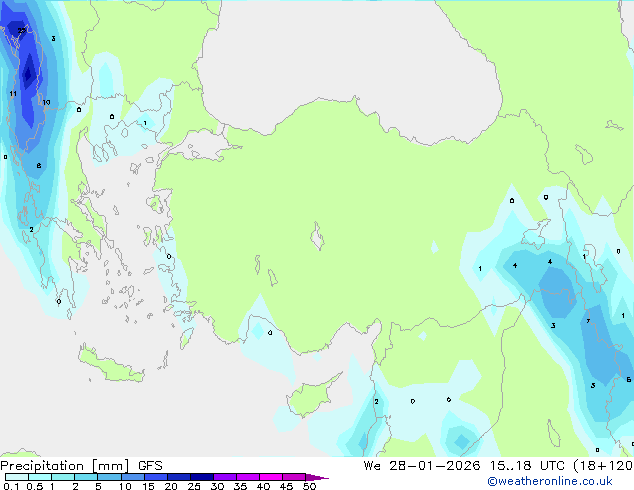Click the 5 to 10 mm legend swatch
Image resolution: width=634 pixels, height=490 pixels.
(109, 477)
